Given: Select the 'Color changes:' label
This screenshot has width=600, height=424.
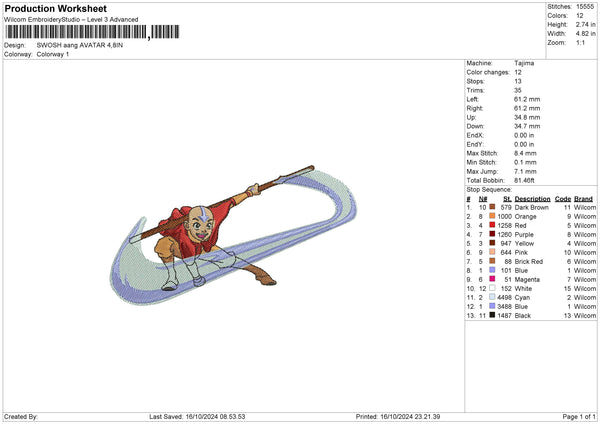Looking at the screenshot, I should (488, 72).
